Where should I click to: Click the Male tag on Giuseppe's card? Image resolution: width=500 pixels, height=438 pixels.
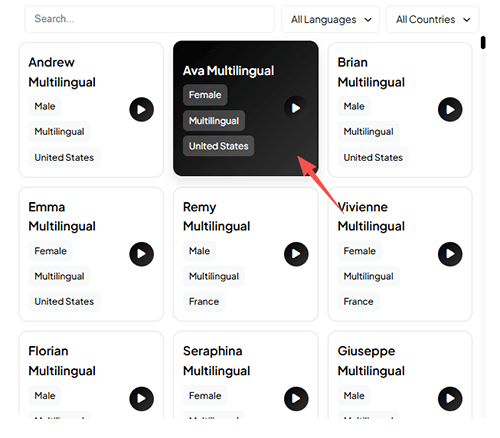click(x=354, y=396)
